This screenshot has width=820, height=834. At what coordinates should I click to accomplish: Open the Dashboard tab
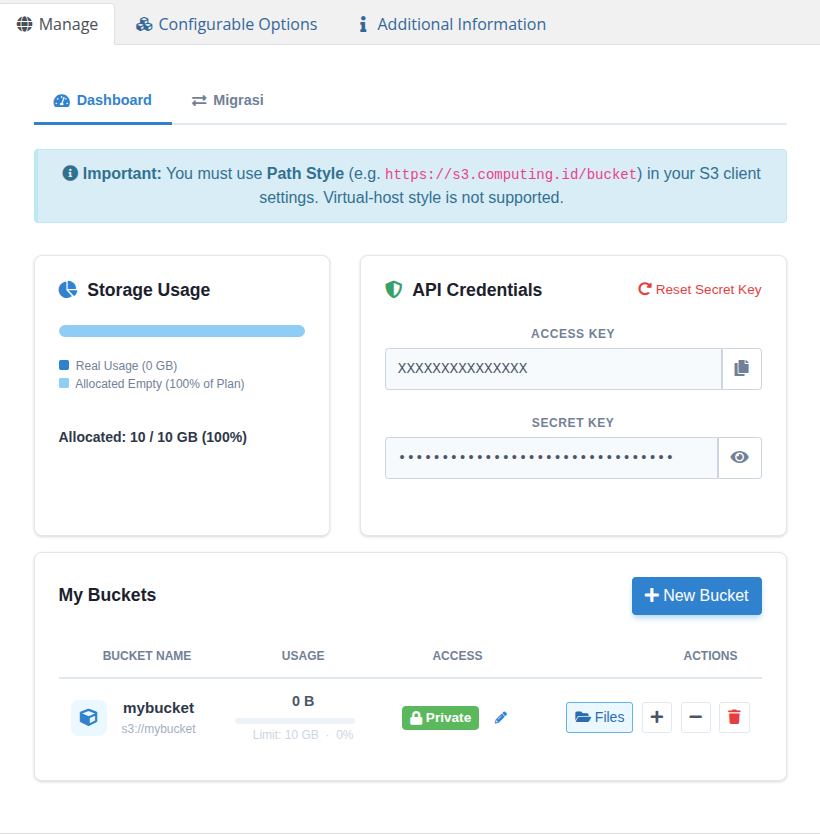[103, 100]
